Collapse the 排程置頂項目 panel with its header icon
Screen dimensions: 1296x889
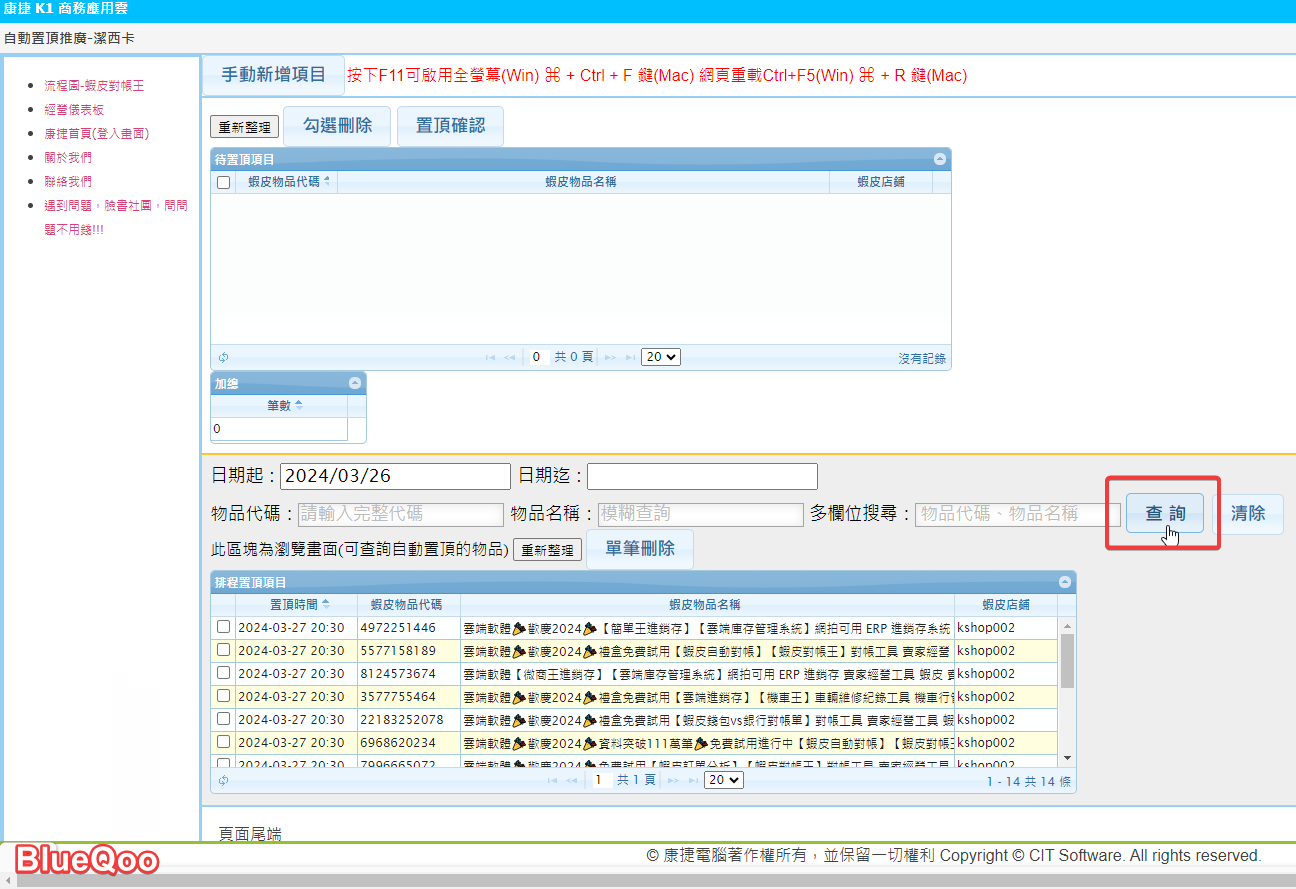pyautogui.click(x=1064, y=582)
